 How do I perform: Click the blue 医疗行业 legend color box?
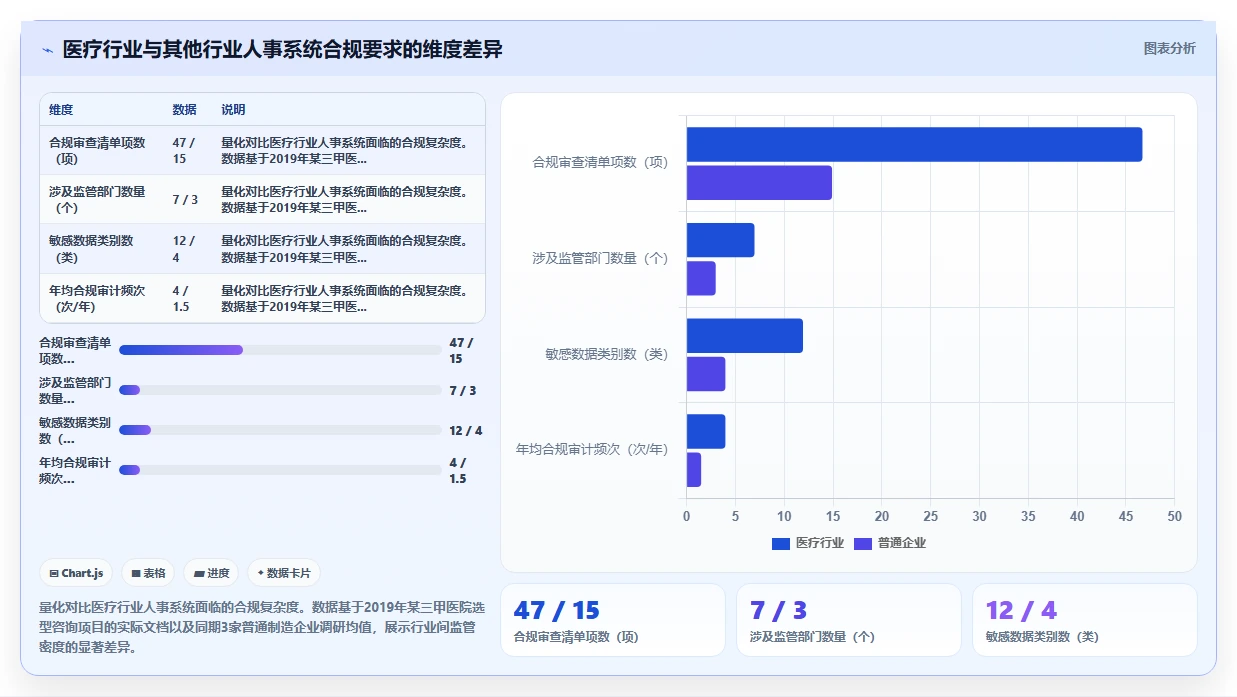(781, 544)
